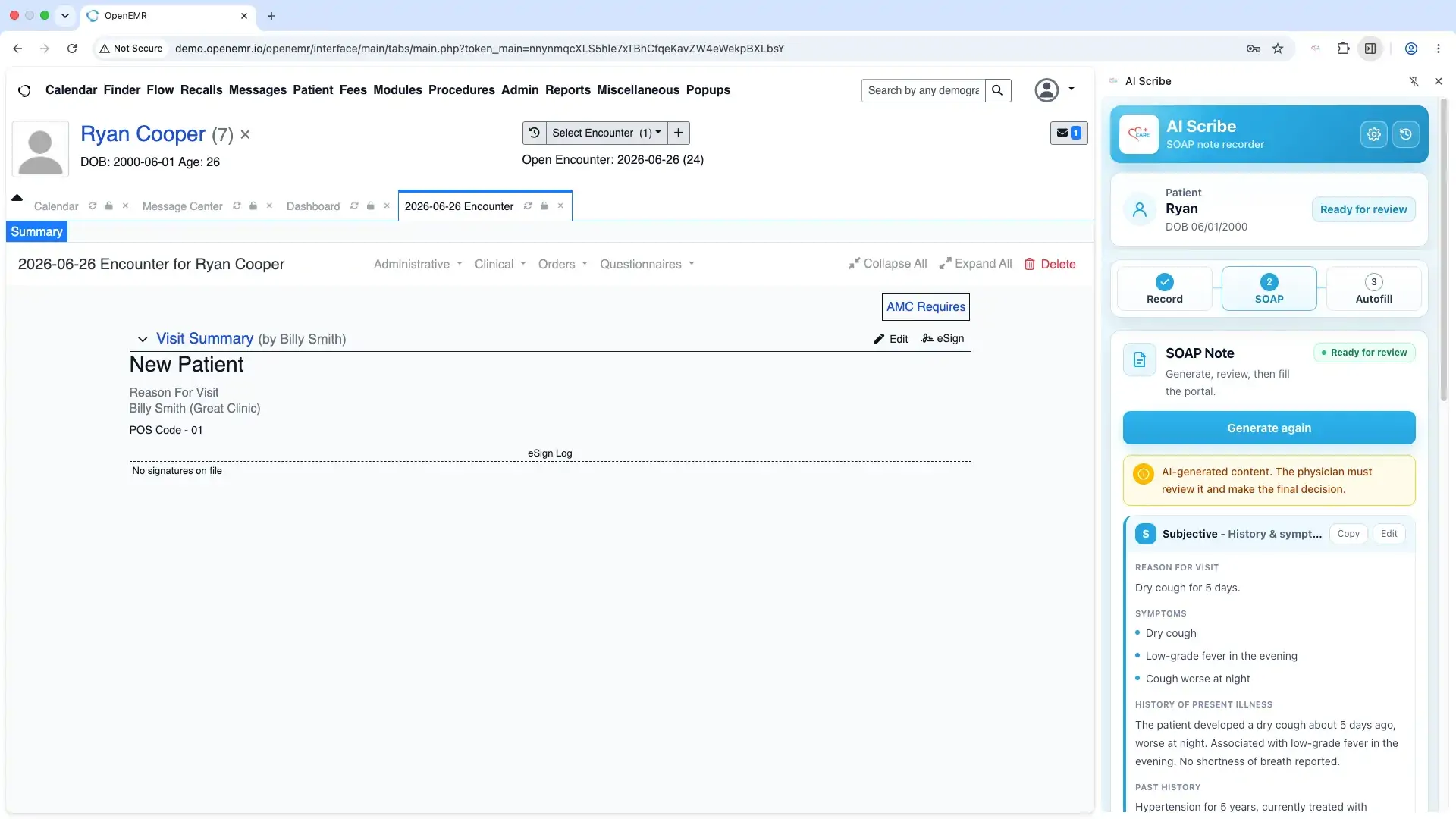Open the Reports menu

click(568, 89)
